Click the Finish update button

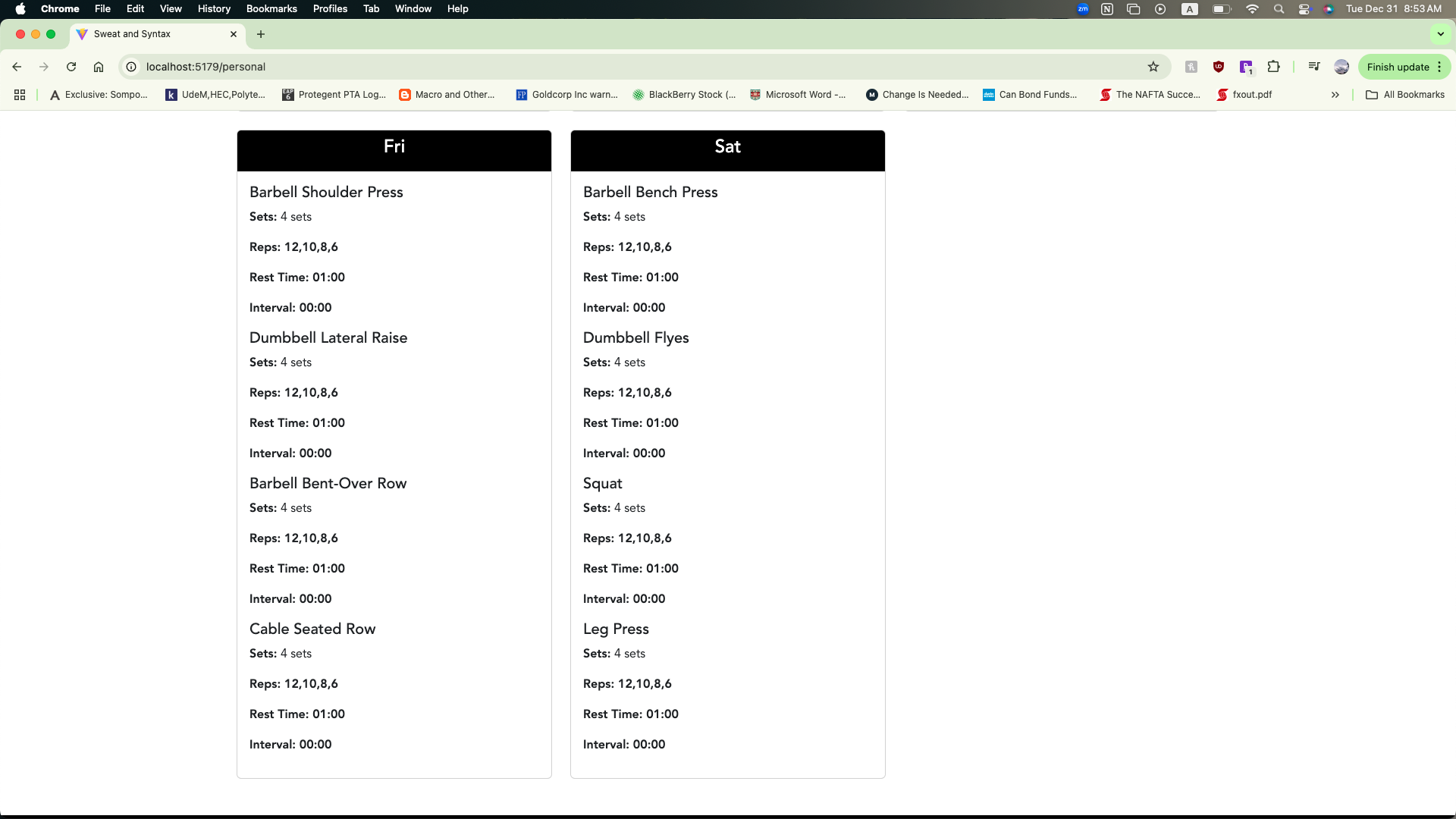(x=1398, y=67)
